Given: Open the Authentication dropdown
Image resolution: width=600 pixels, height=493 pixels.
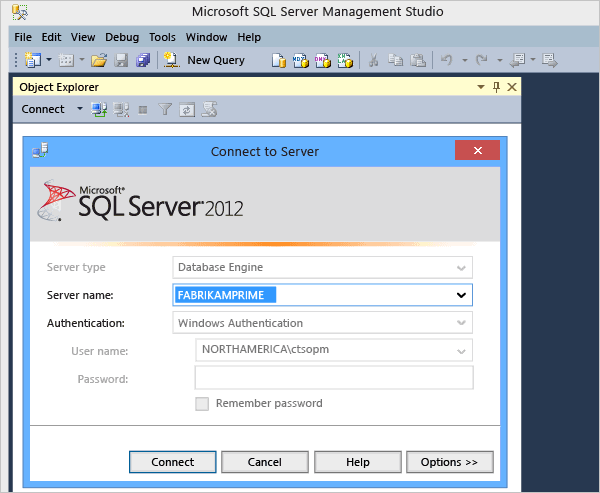Looking at the screenshot, I should (x=461, y=323).
